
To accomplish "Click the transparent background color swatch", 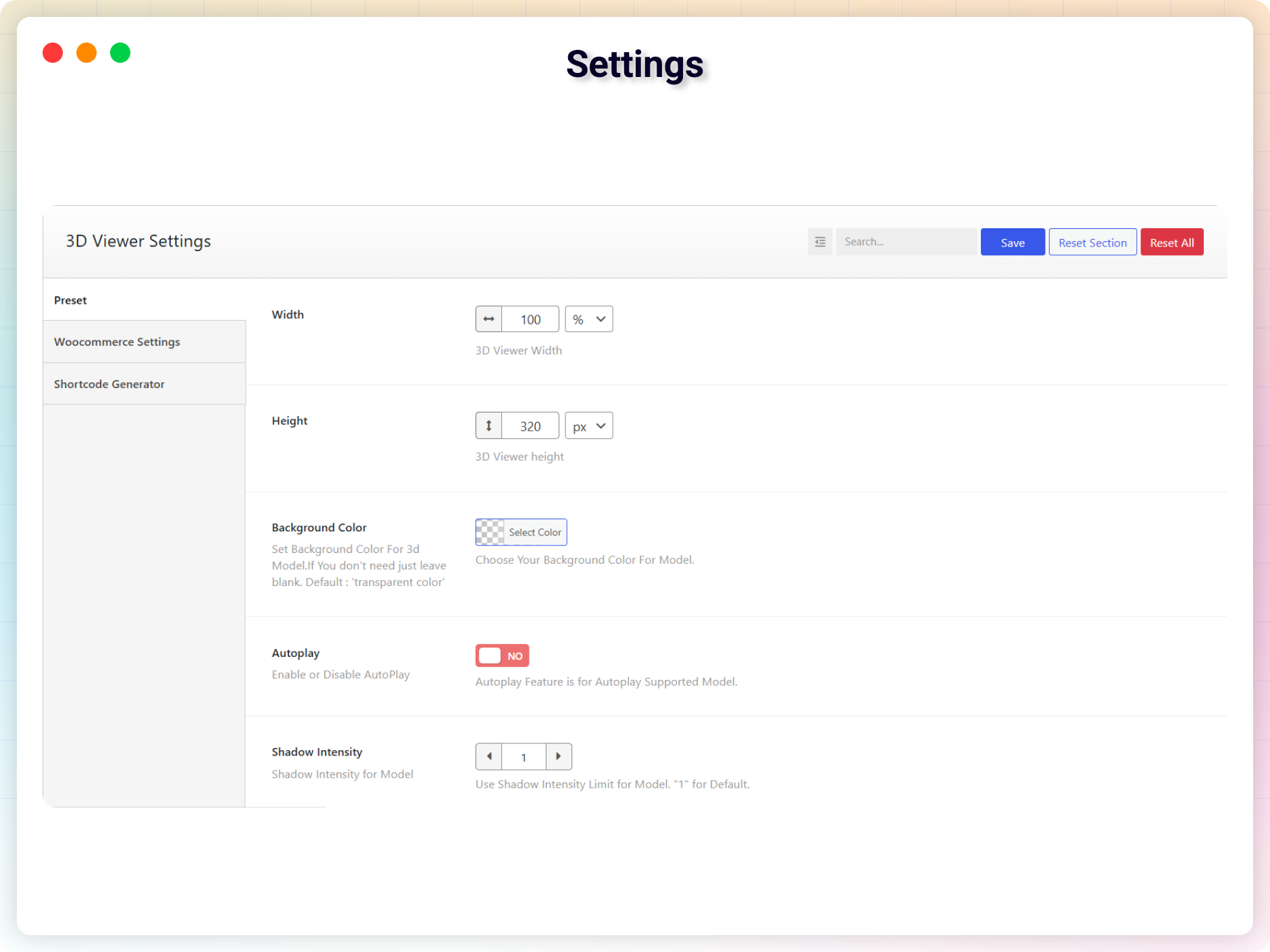I will click(x=490, y=532).
